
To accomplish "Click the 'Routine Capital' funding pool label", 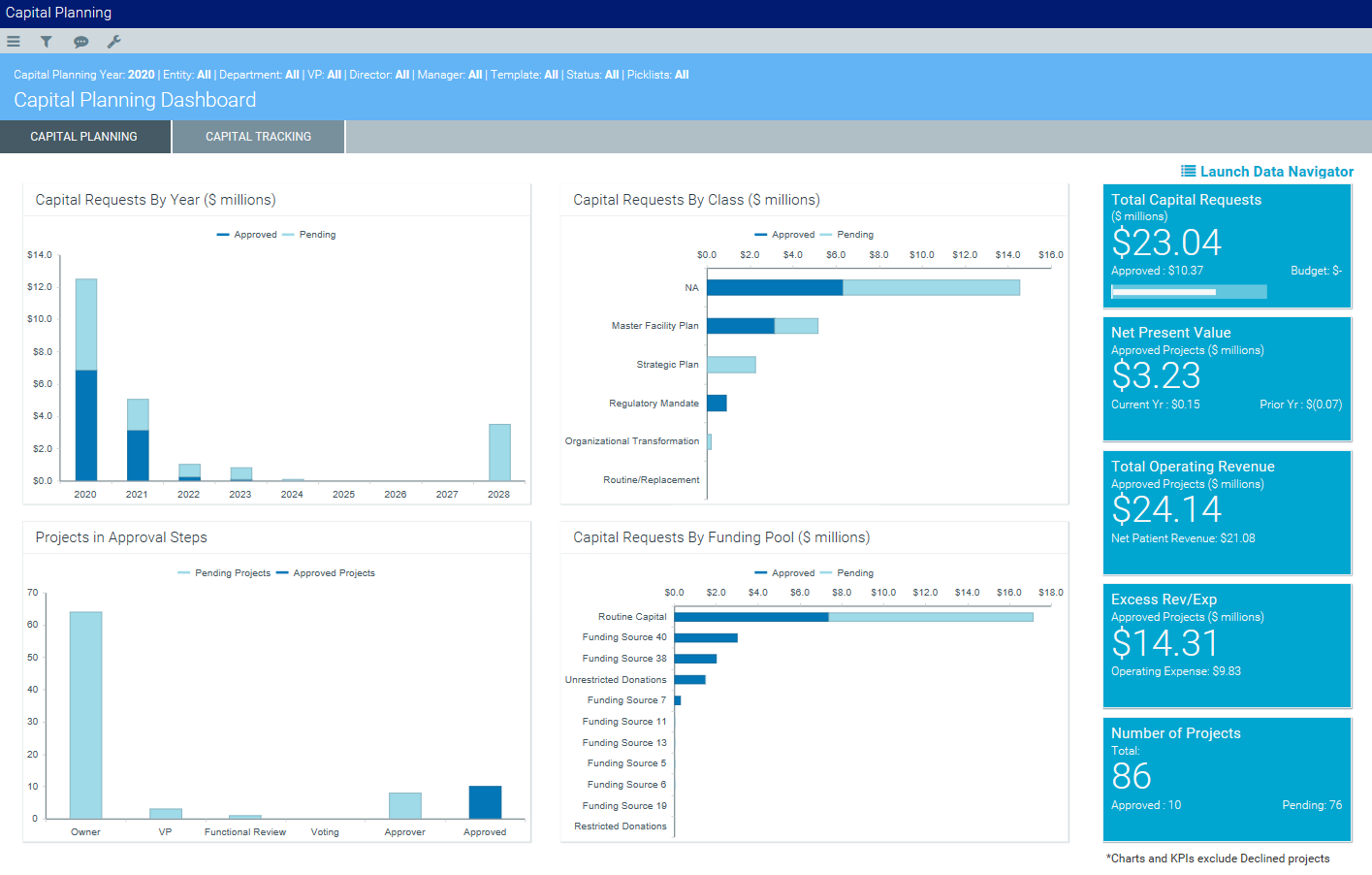I will [632, 617].
